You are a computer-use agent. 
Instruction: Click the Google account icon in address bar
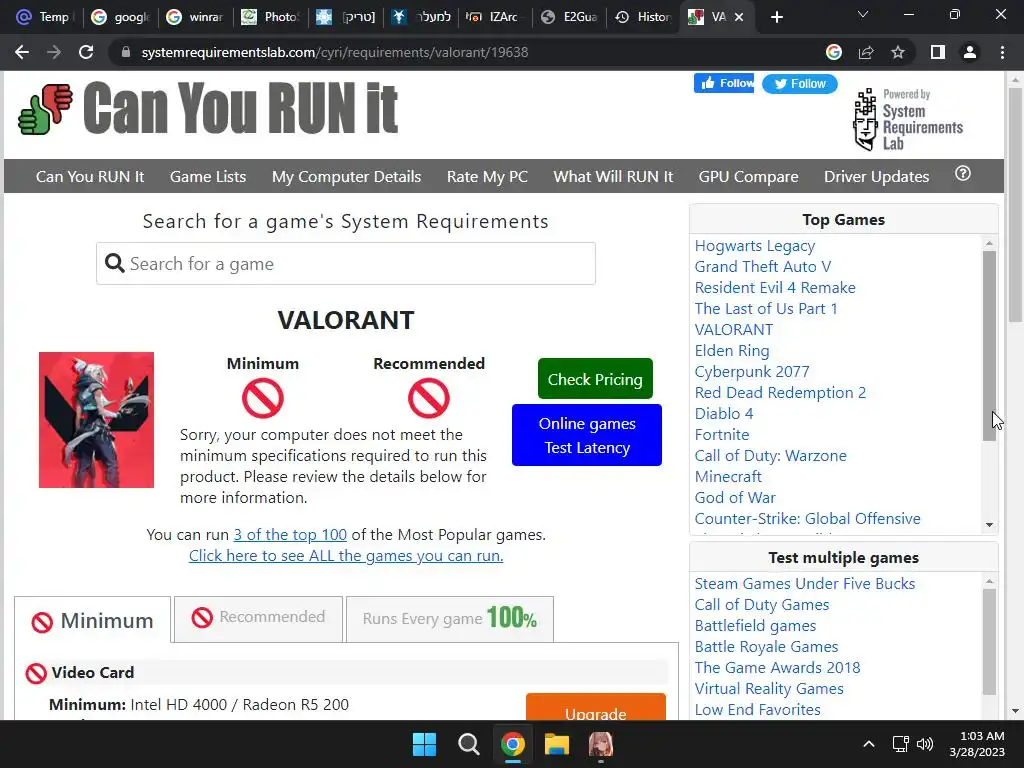[834, 52]
